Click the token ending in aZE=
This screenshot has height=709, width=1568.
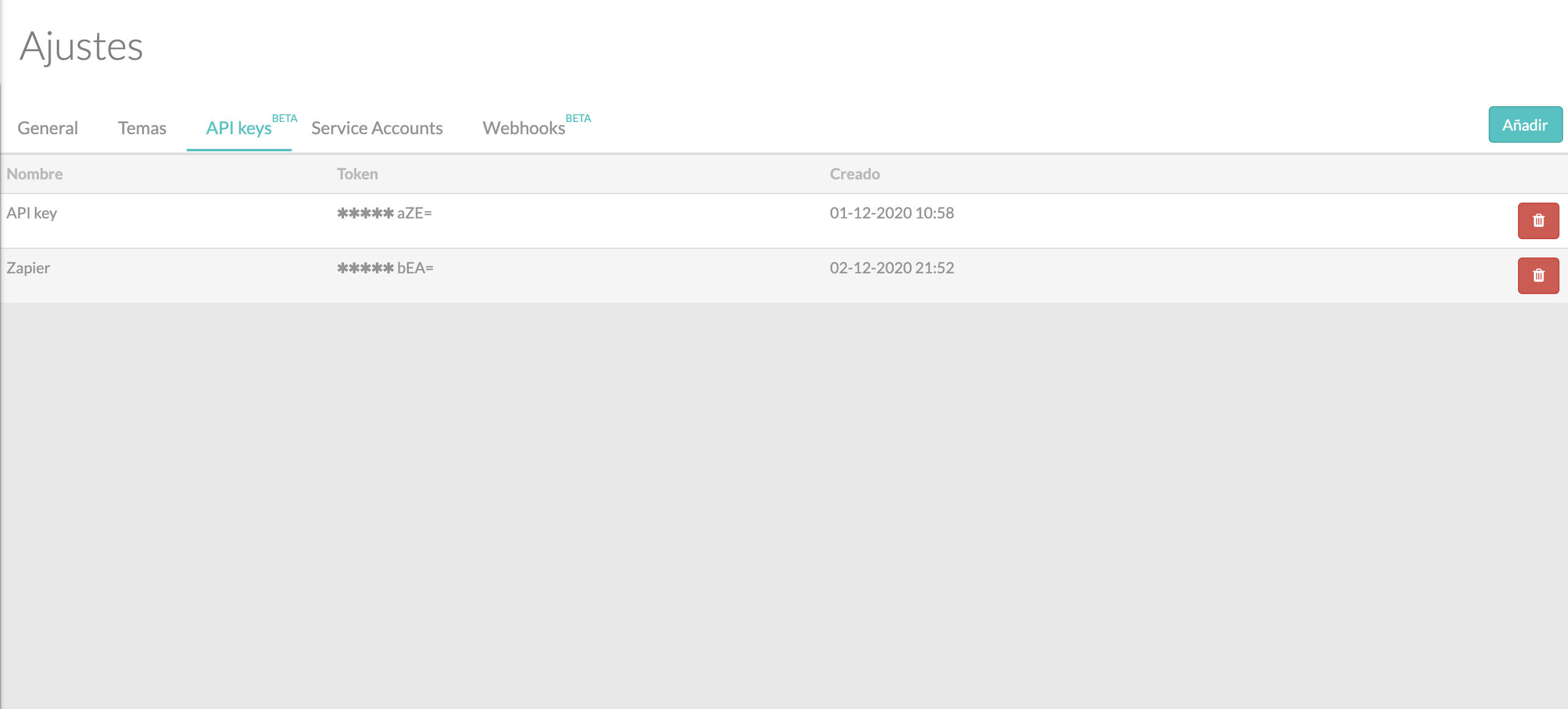tap(384, 213)
